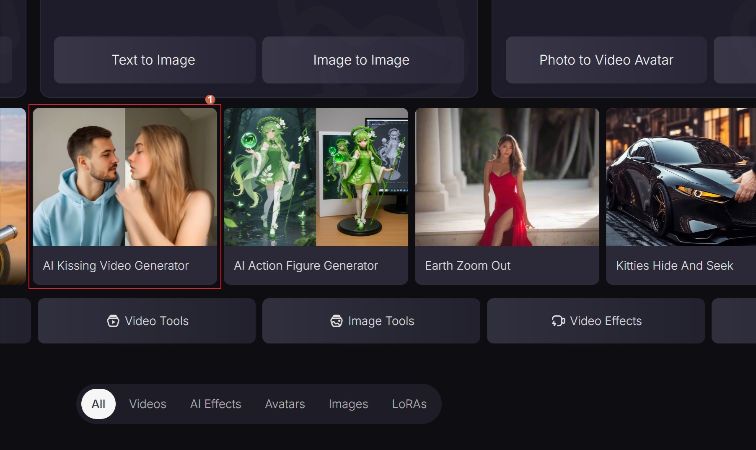This screenshot has height=450, width=756.
Task: Click the AI Kissing Video Generator caption
Action: click(116, 266)
